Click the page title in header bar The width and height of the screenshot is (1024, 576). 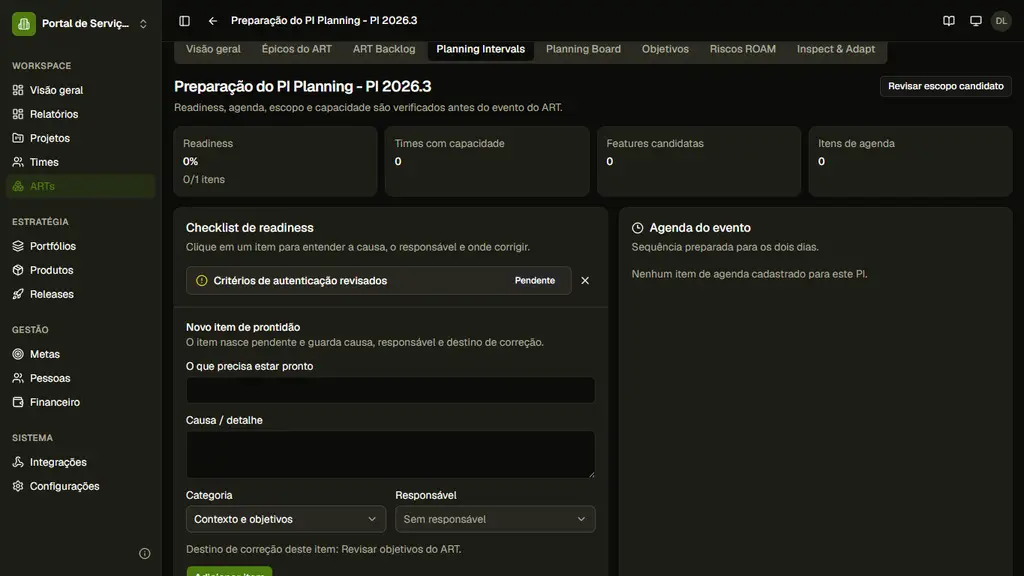click(x=324, y=21)
